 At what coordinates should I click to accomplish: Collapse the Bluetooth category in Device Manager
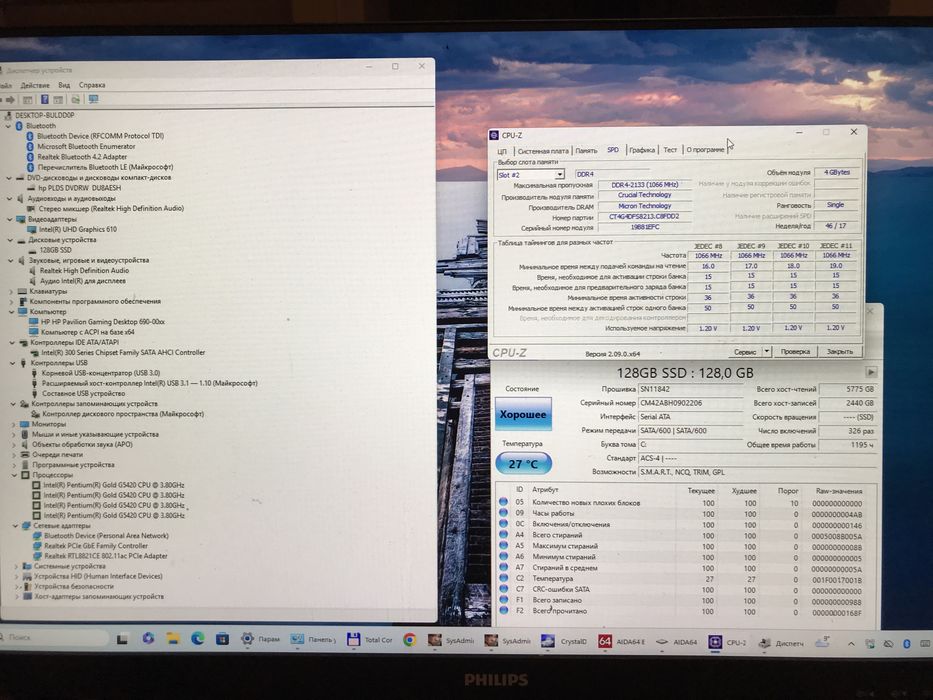click(x=8, y=126)
